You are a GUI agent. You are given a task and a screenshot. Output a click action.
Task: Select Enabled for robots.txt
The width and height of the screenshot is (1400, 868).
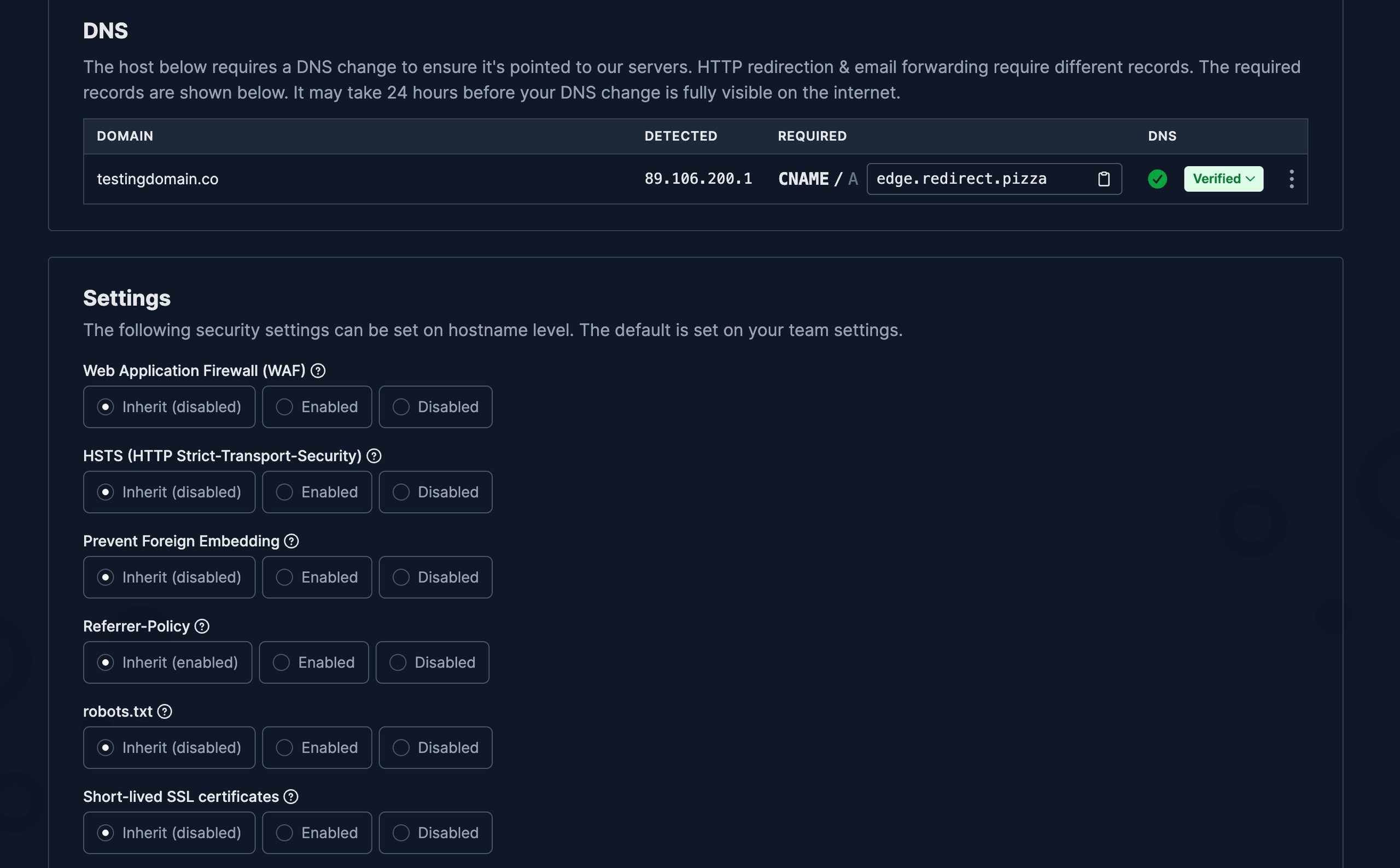(317, 748)
